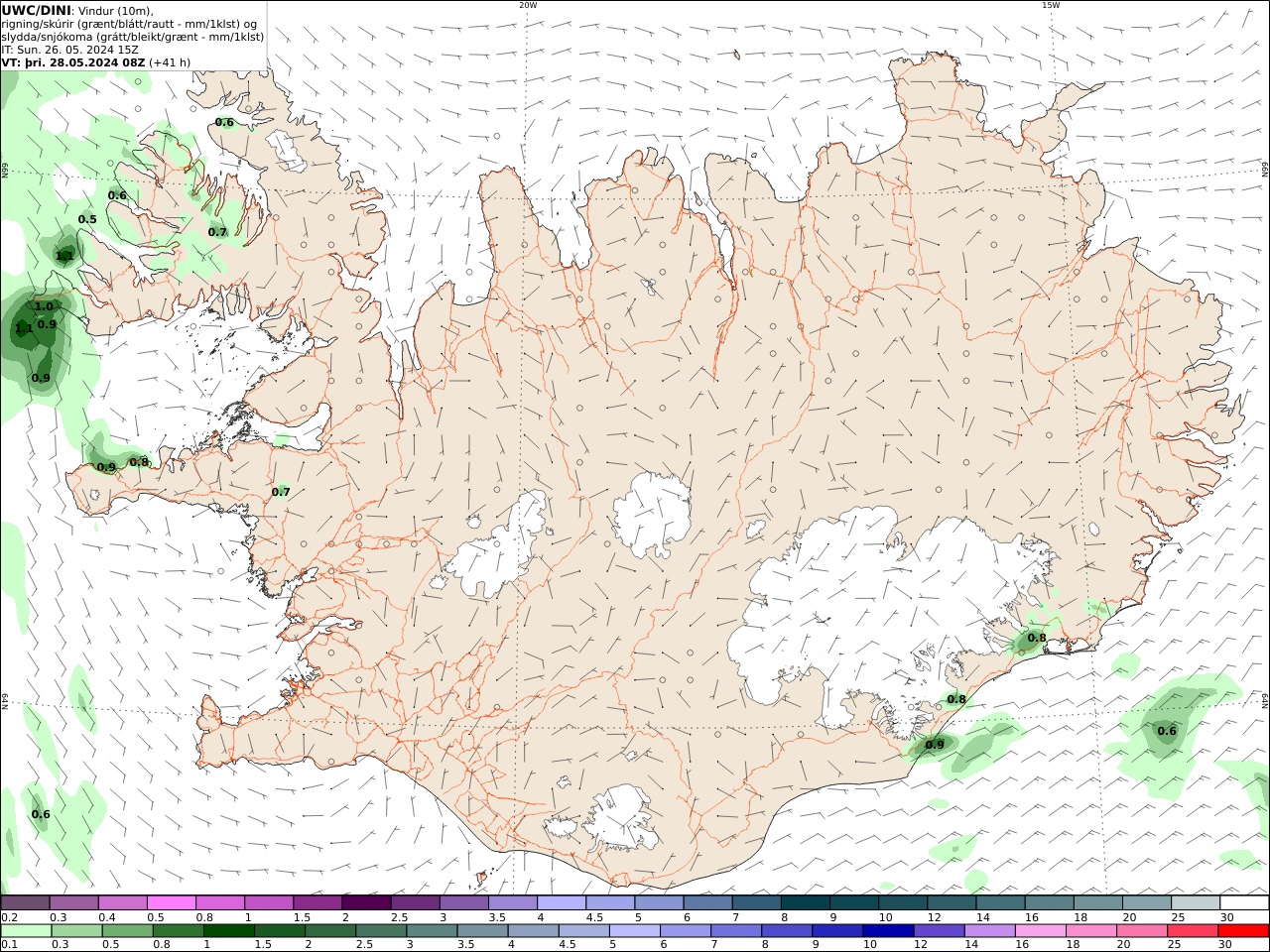Click the '1.0' precipitation value on the map

point(44,306)
